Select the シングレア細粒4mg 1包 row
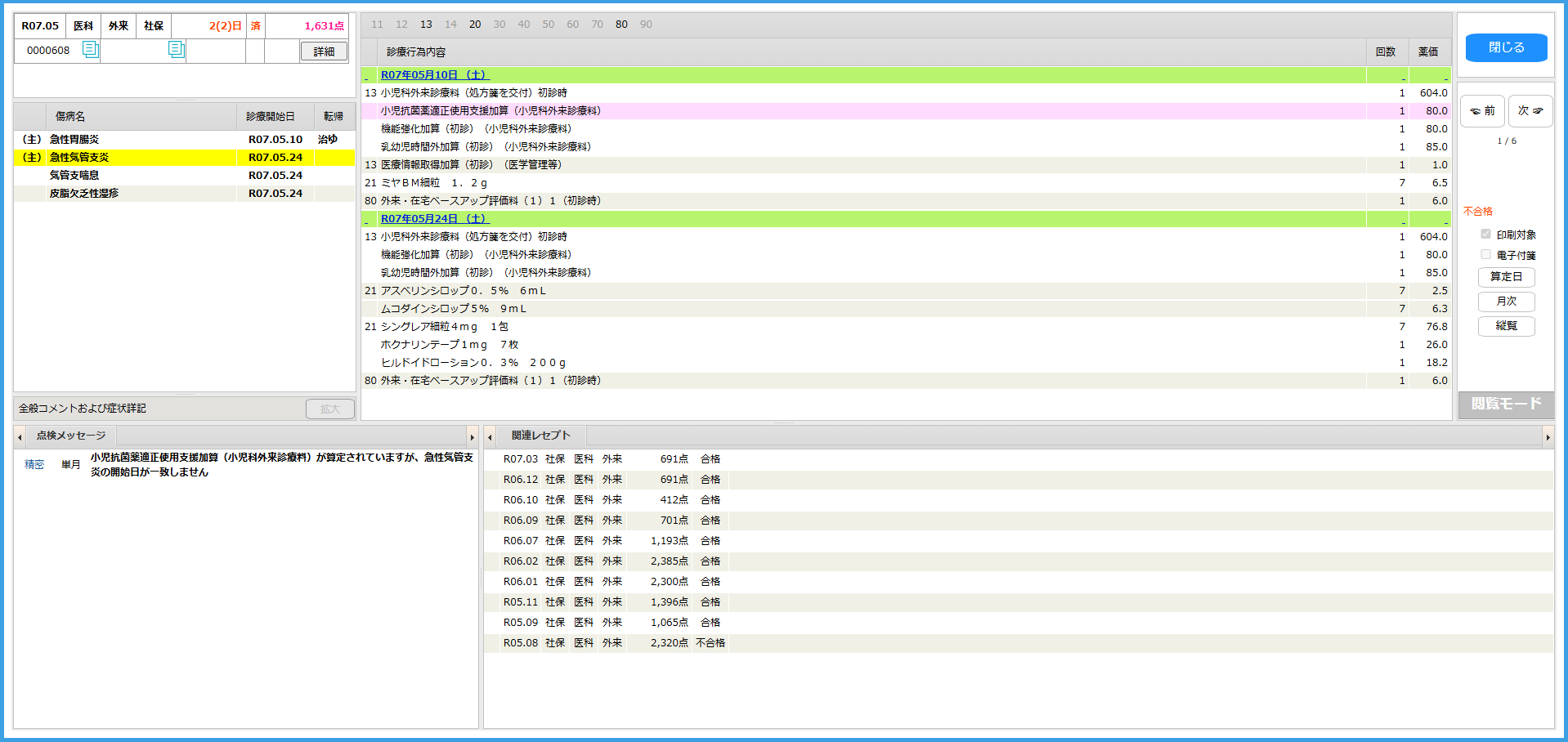 click(906, 327)
